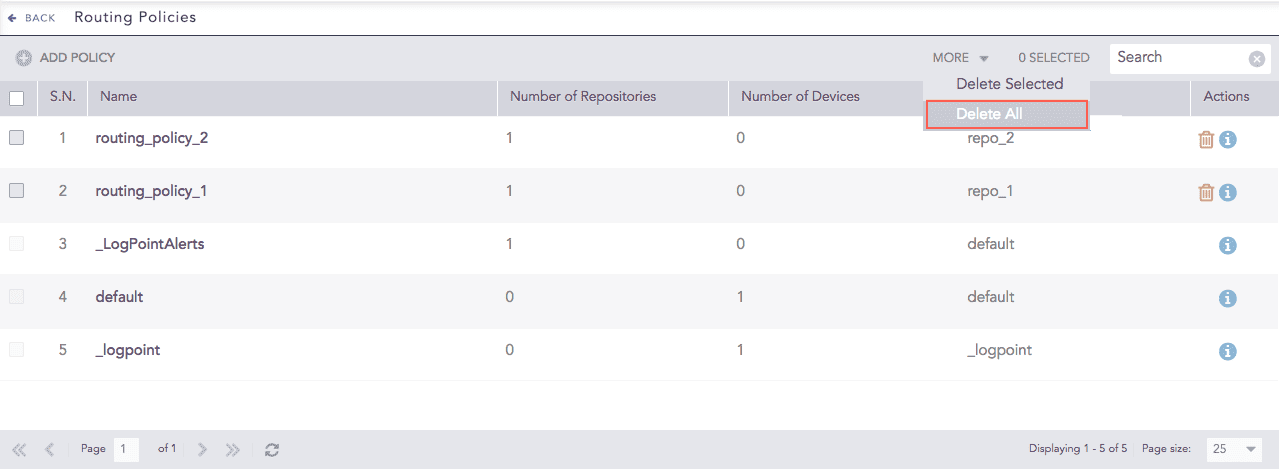Open info icon for _LogPointAlerts policy
The image size is (1279, 469).
1228,245
